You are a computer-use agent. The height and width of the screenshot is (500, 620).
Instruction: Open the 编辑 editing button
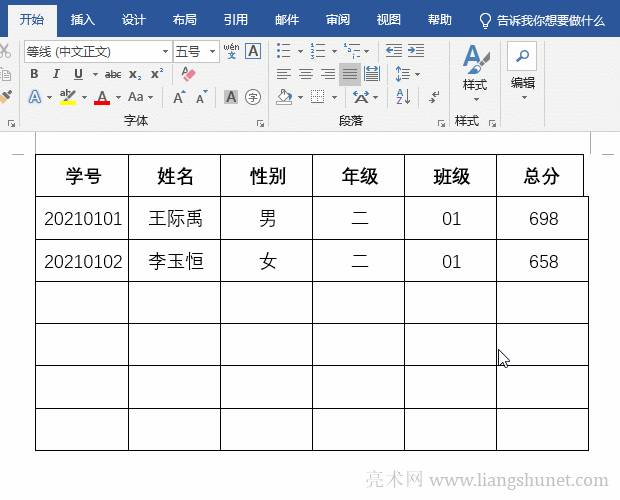(522, 71)
